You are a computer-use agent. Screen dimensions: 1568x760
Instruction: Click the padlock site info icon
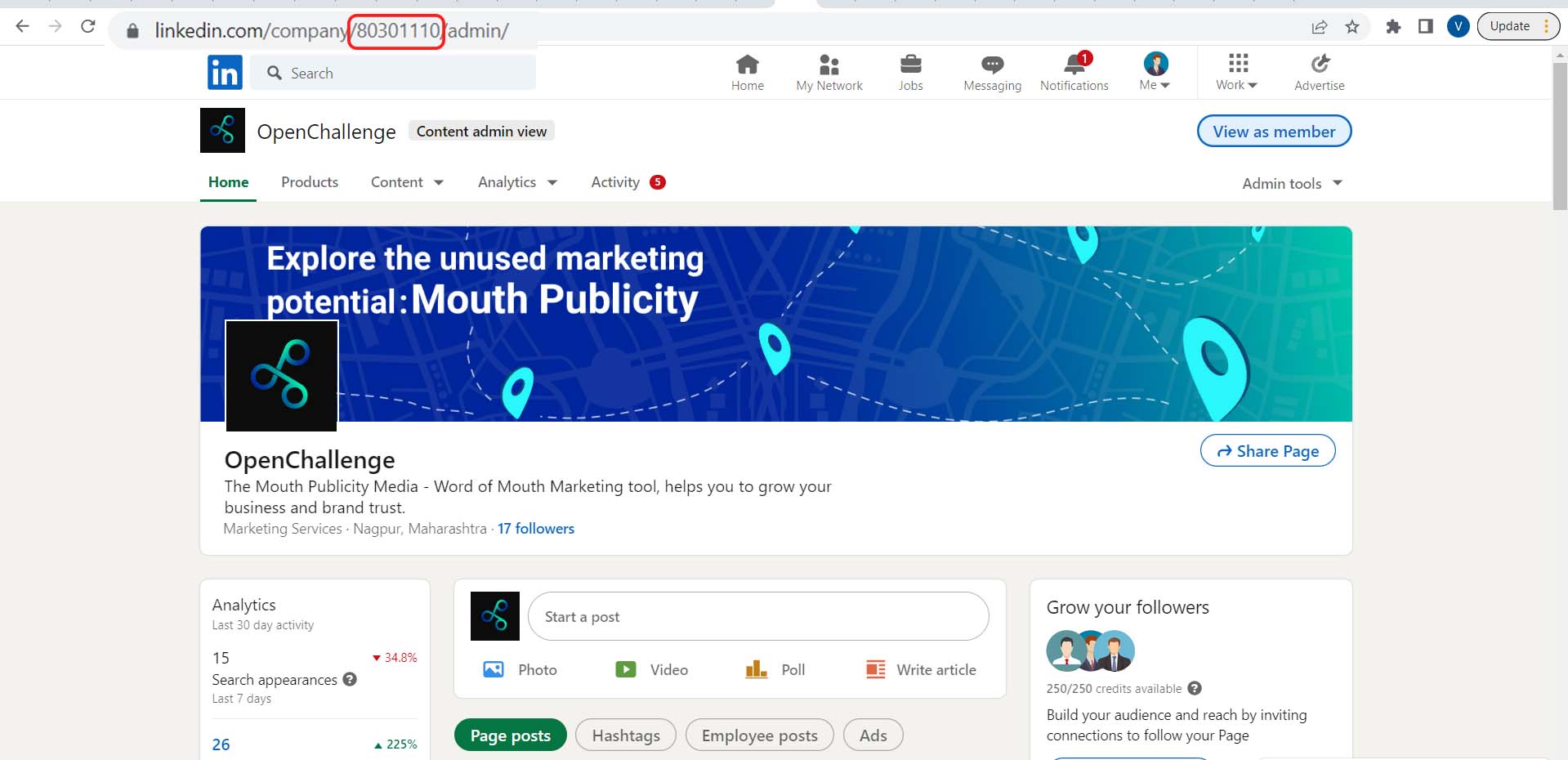click(x=132, y=31)
